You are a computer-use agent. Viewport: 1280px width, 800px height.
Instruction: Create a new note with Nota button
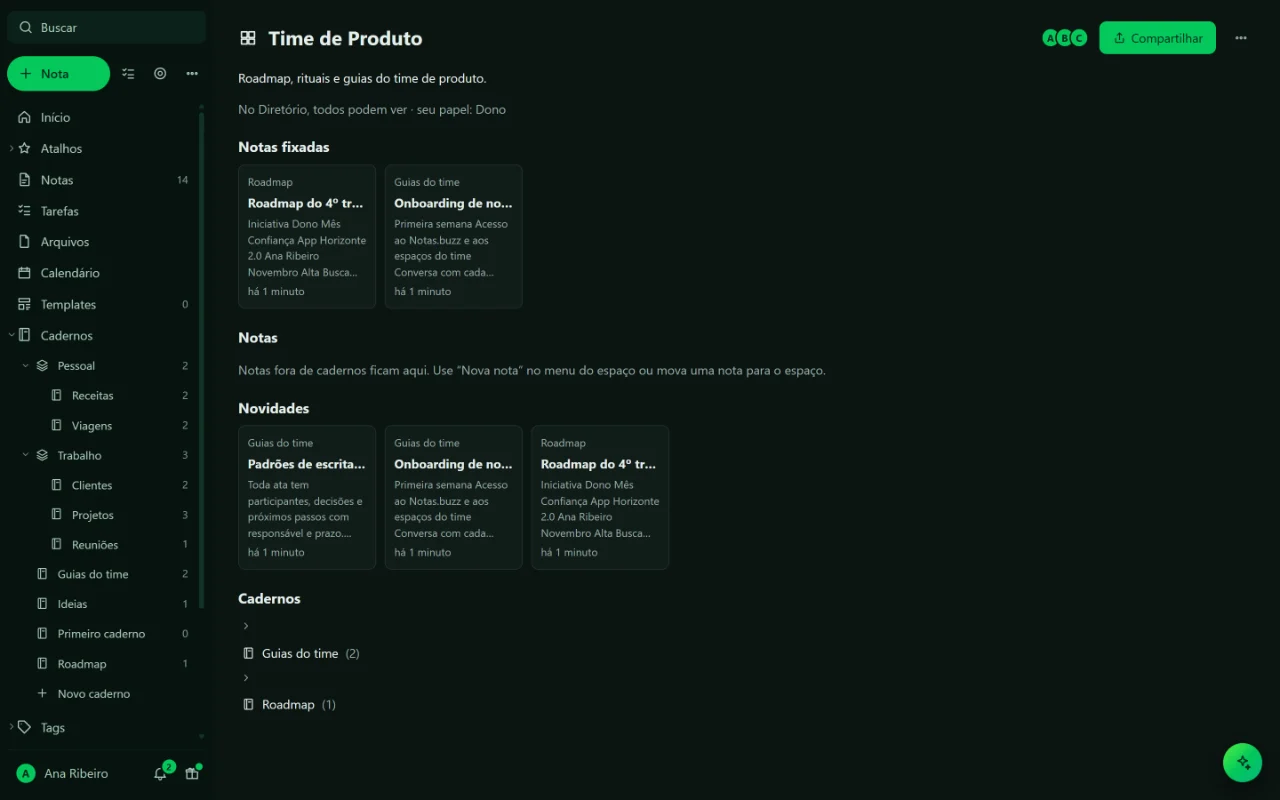(58, 74)
